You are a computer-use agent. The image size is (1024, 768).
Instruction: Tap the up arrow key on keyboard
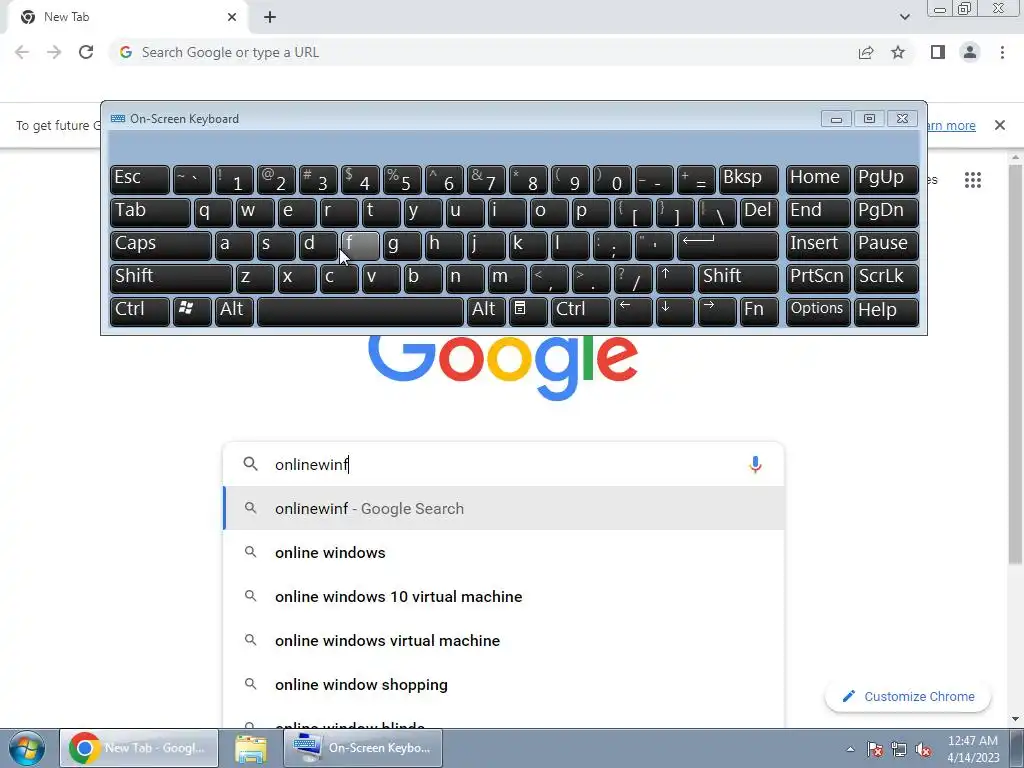click(x=674, y=278)
